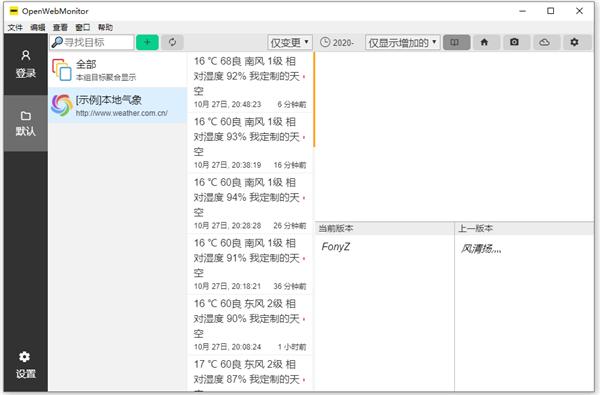
Task: Click the 26 分钟前 relative time
Action: [290, 226]
